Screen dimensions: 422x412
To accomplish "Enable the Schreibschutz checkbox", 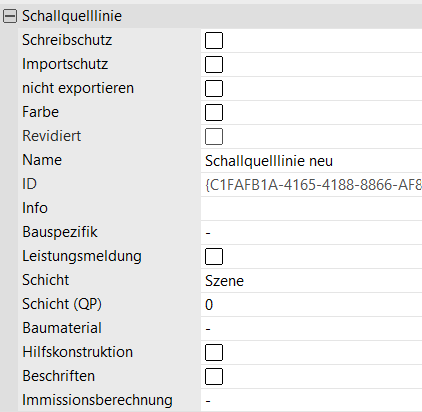I will [214, 40].
